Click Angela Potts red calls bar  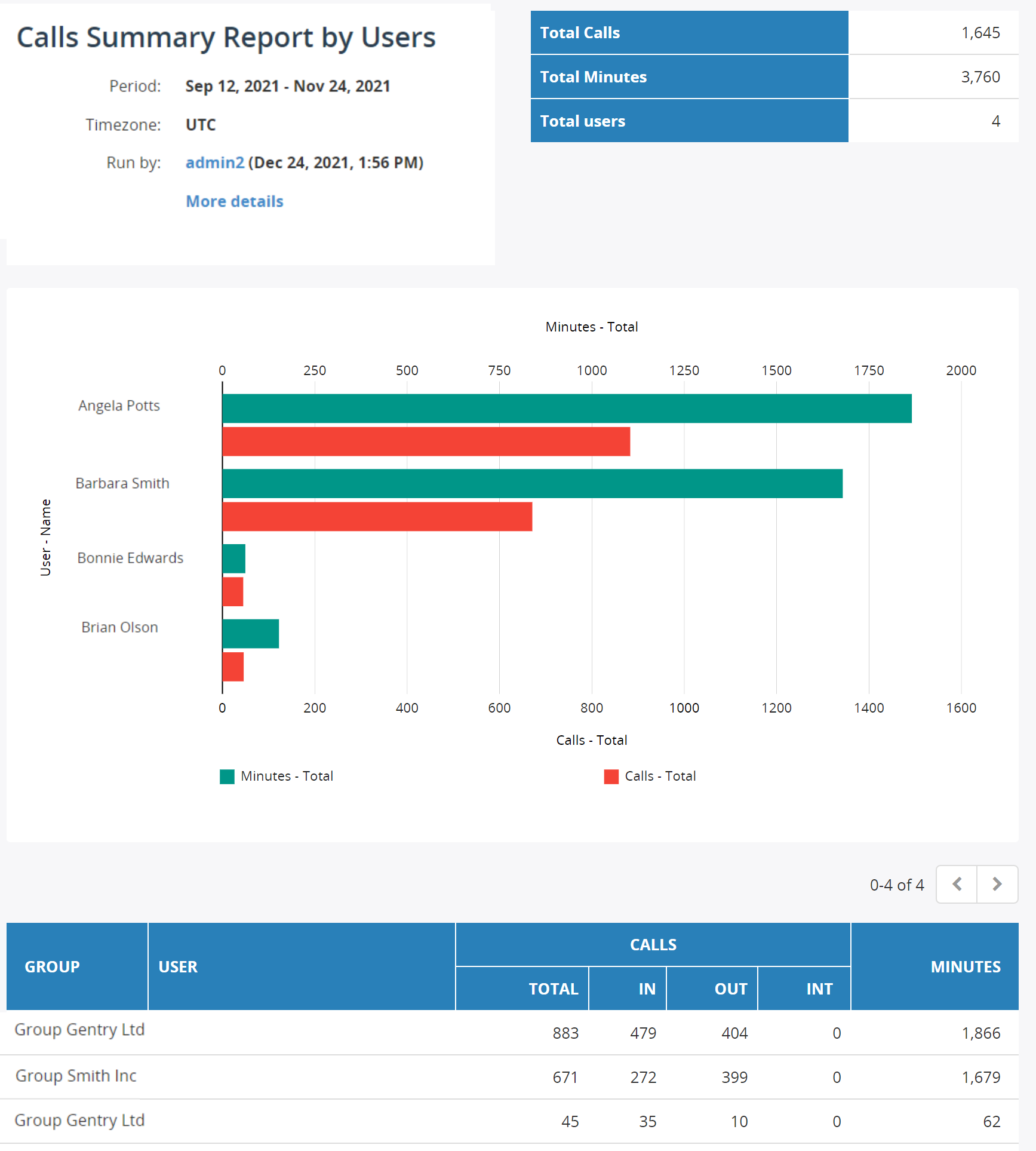coord(426,441)
